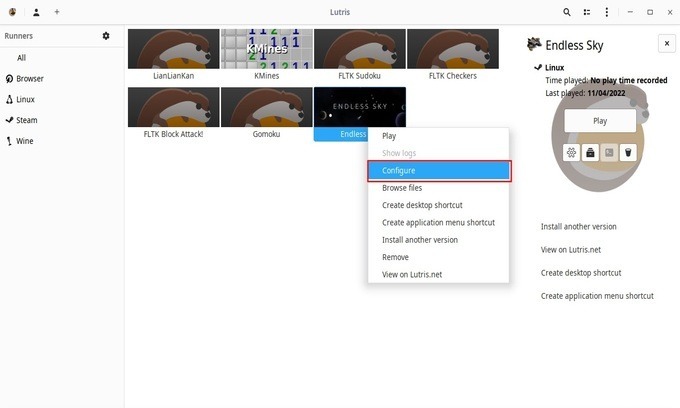680x408 pixels.
Task: Click the trash remove icon in side panel
Action: tap(628, 153)
